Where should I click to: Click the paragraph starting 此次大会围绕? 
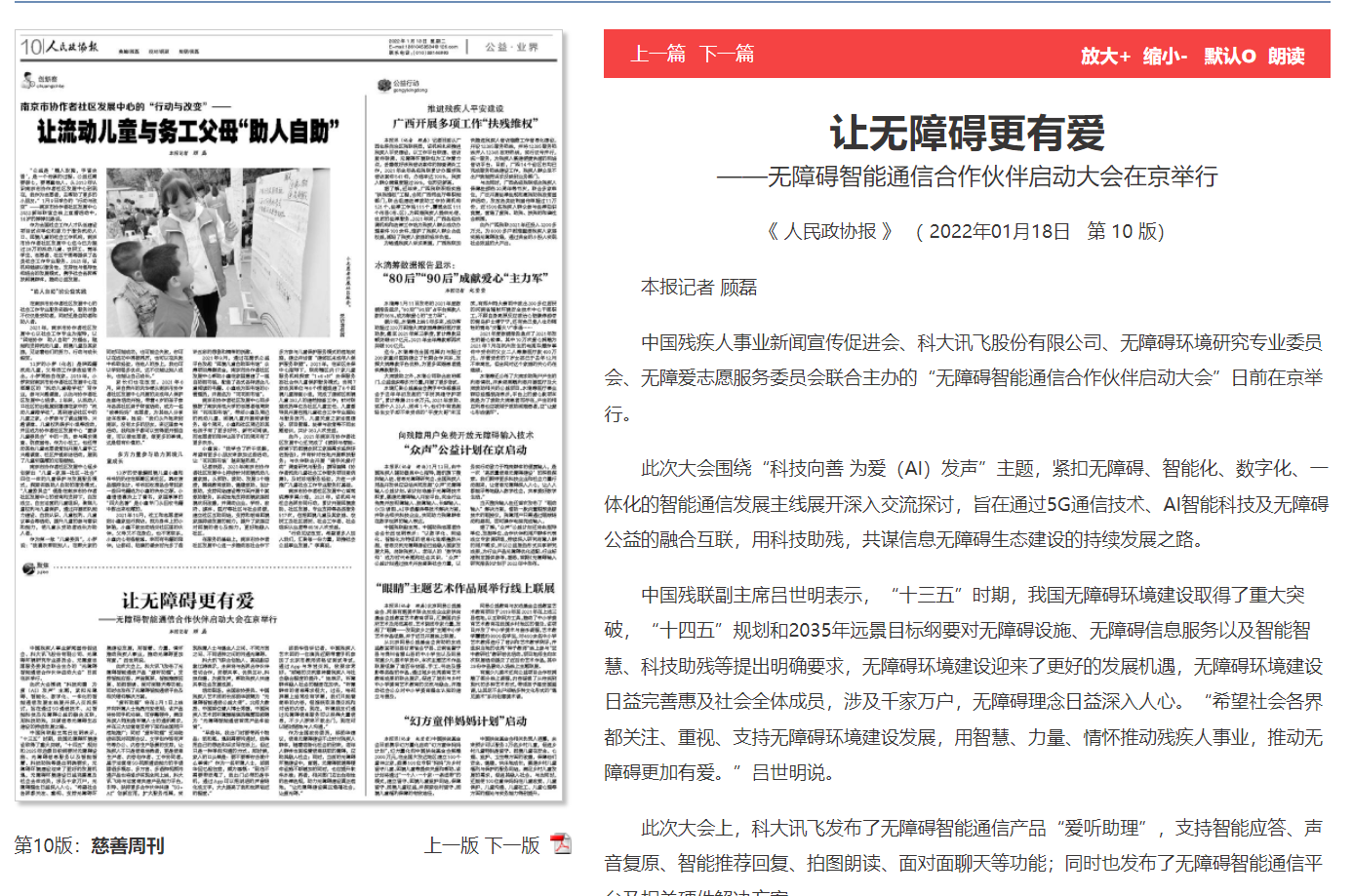966,504
